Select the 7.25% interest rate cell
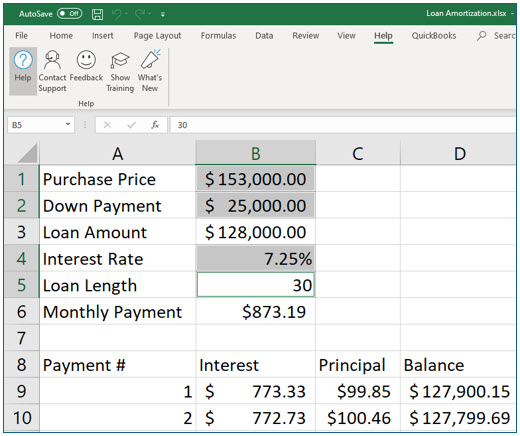 coord(256,258)
